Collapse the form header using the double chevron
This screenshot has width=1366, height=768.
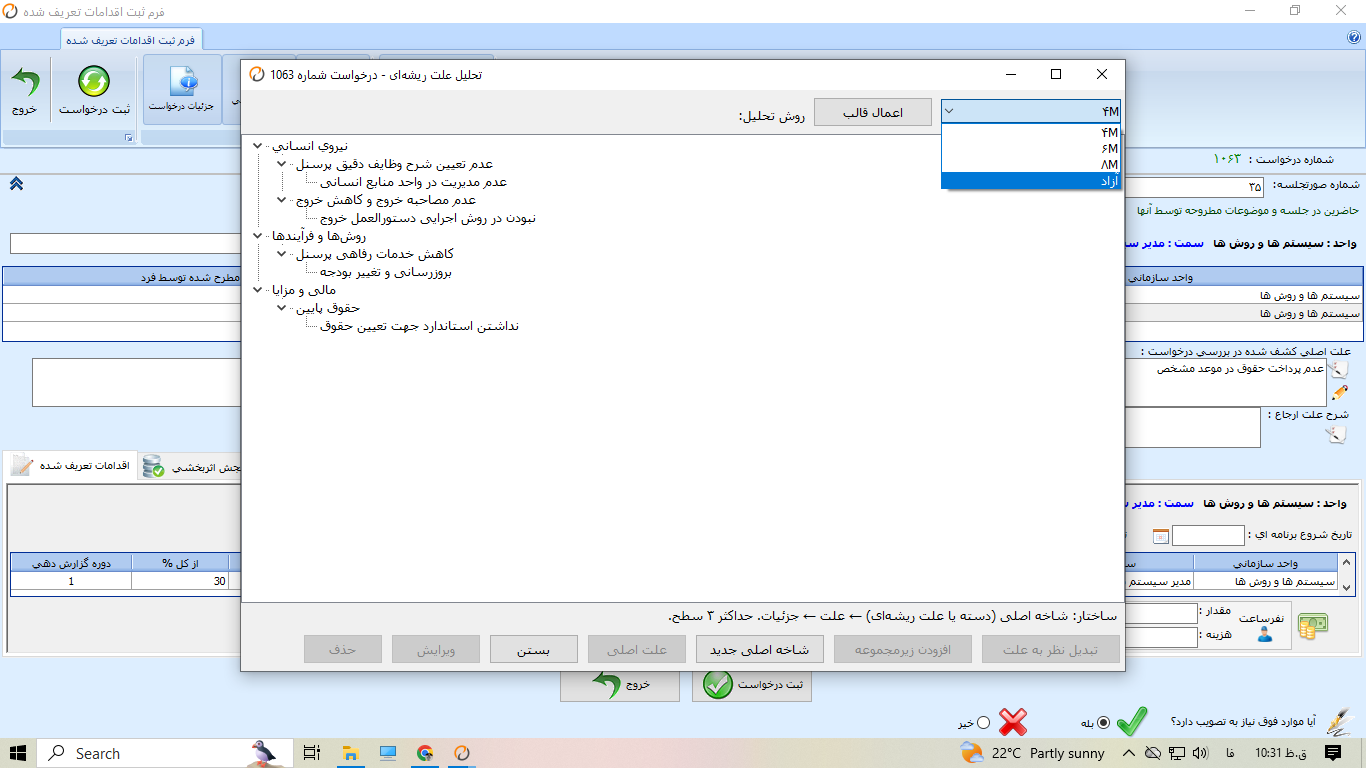click(x=16, y=183)
